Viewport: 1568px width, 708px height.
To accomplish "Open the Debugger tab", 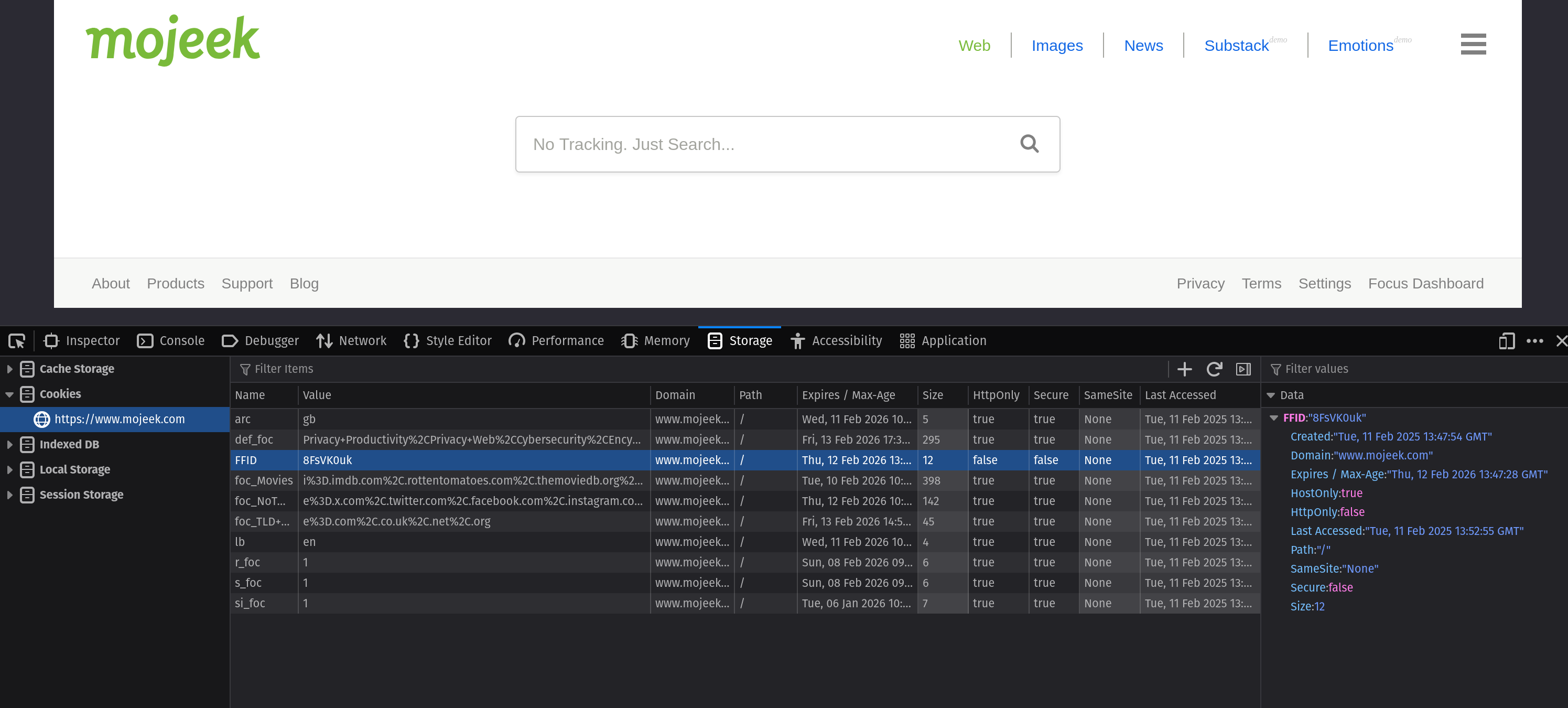I will 261,341.
